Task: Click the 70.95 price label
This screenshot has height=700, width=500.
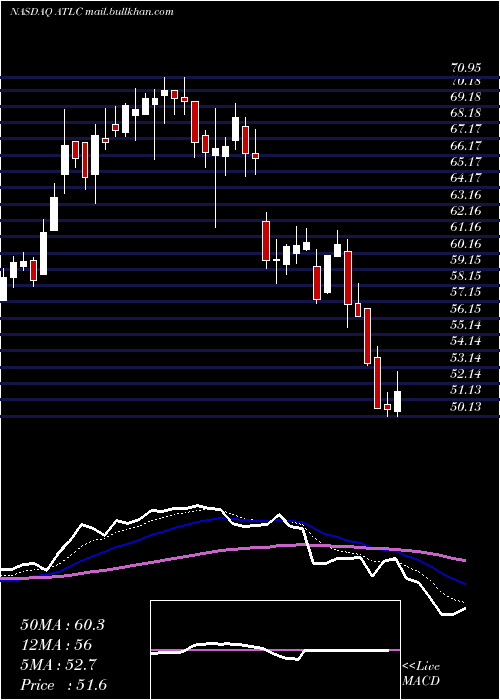Action: point(466,68)
